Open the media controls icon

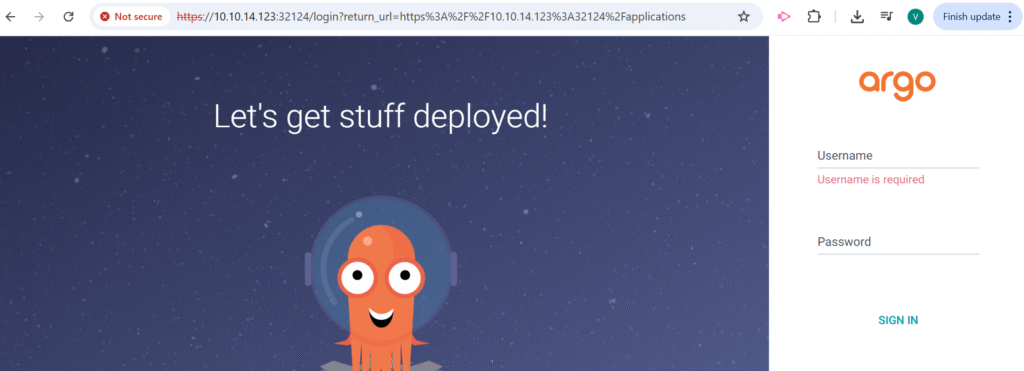click(886, 17)
